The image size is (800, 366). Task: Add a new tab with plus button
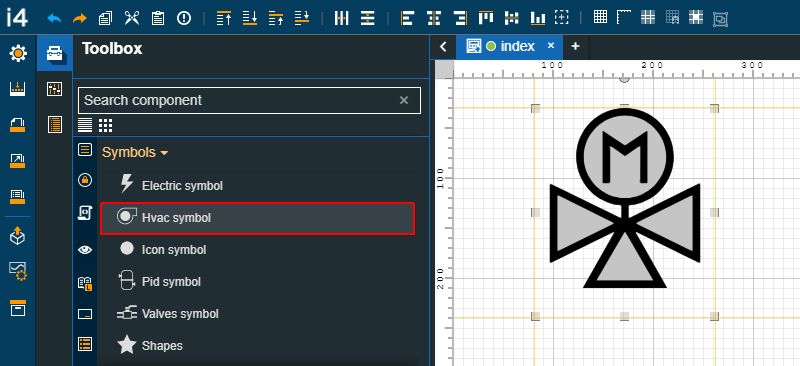[x=575, y=46]
